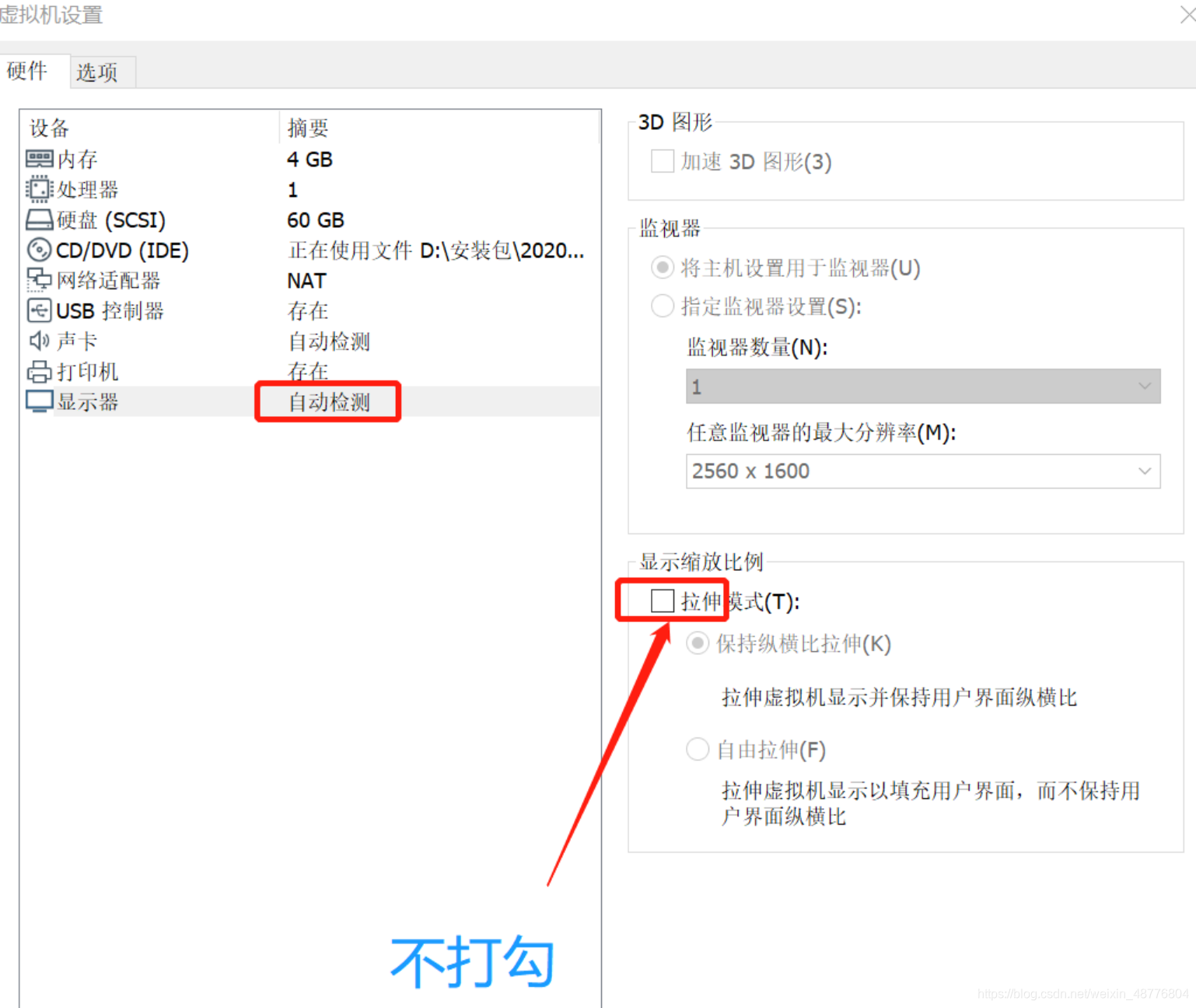
Task: Select the 网络适配器 device row
Action: [x=311, y=281]
